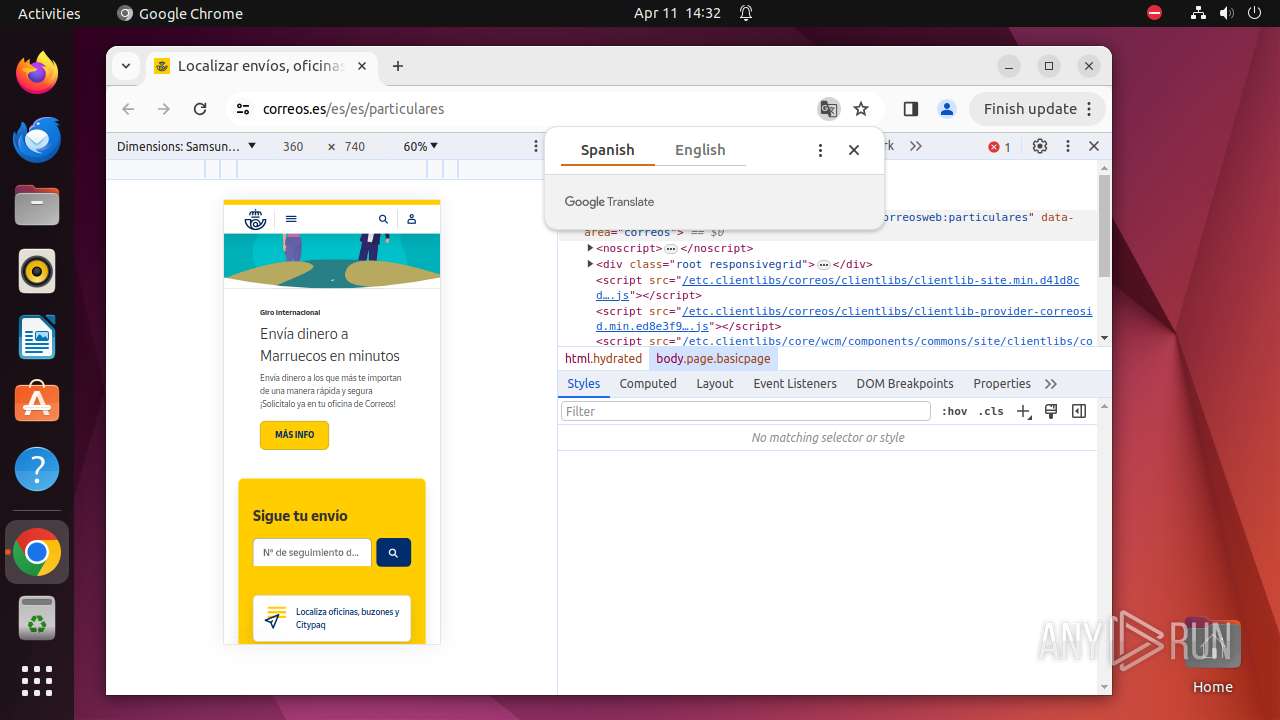Toggle computed styles sidebar icon
This screenshot has width=1280, height=720.
point(1079,411)
